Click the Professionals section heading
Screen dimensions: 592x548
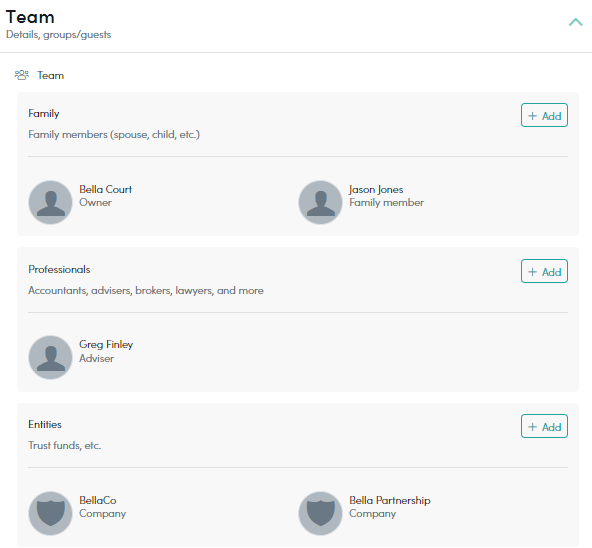click(59, 269)
